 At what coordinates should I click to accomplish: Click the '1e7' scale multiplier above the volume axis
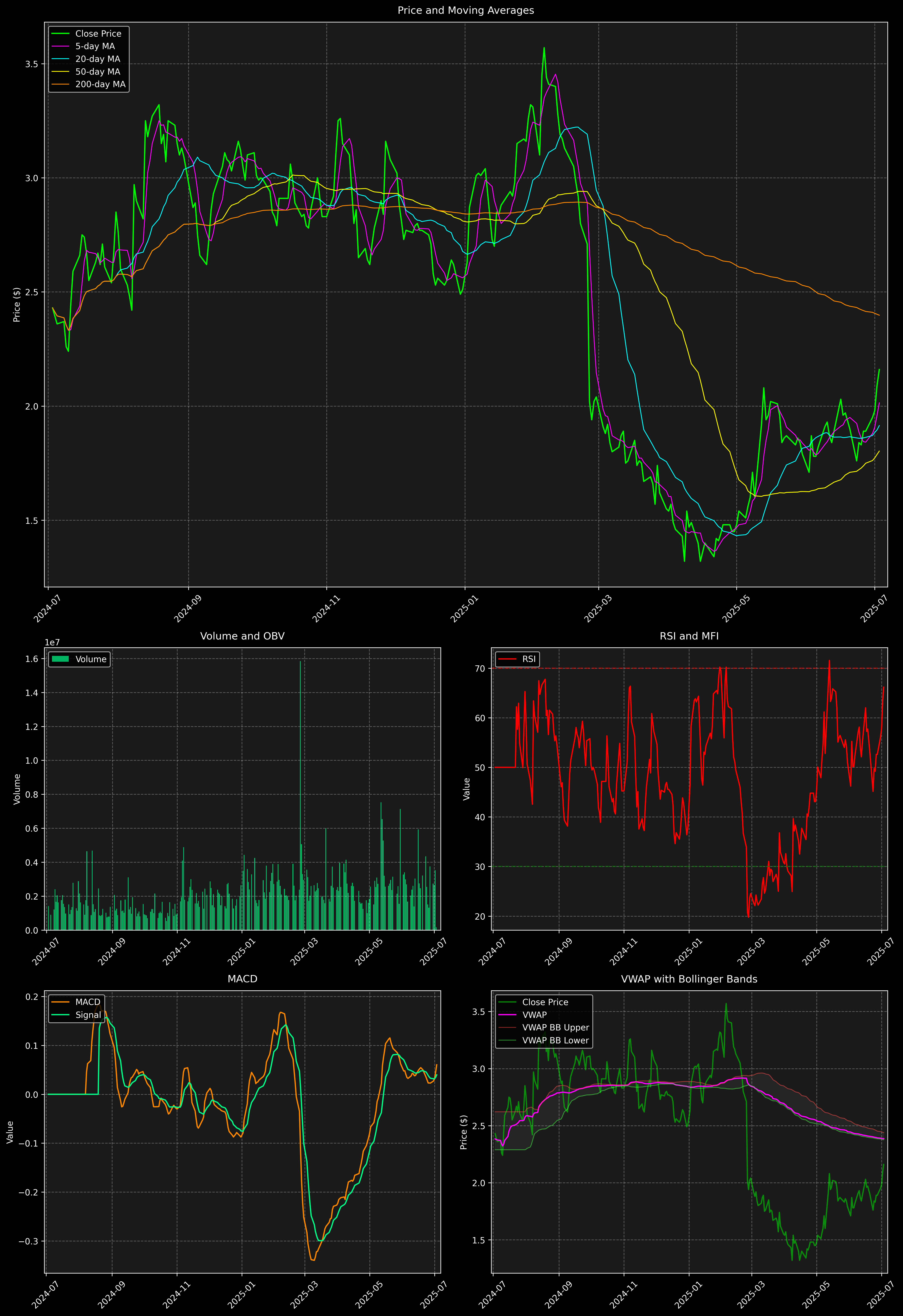tap(52, 643)
